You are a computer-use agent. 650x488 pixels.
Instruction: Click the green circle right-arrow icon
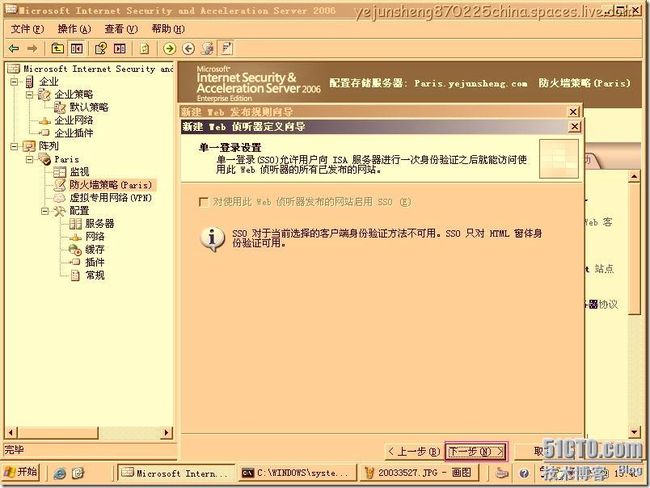pos(169,49)
